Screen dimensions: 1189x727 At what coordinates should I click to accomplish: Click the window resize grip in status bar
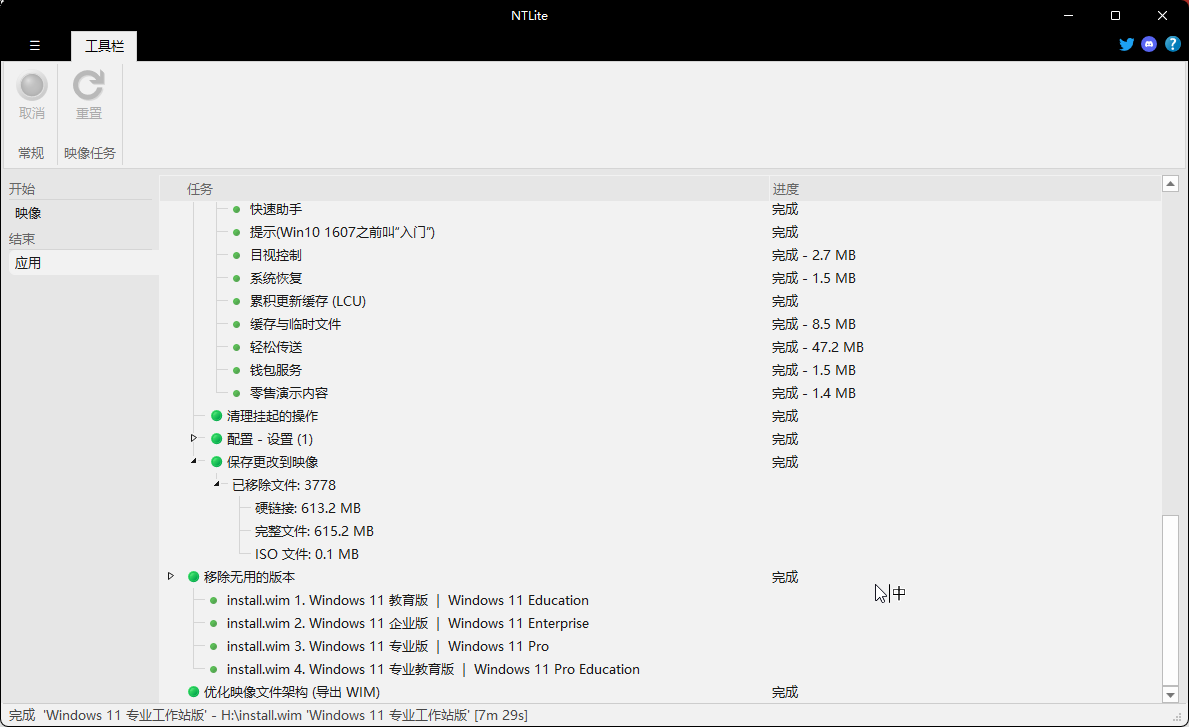click(x=1178, y=717)
